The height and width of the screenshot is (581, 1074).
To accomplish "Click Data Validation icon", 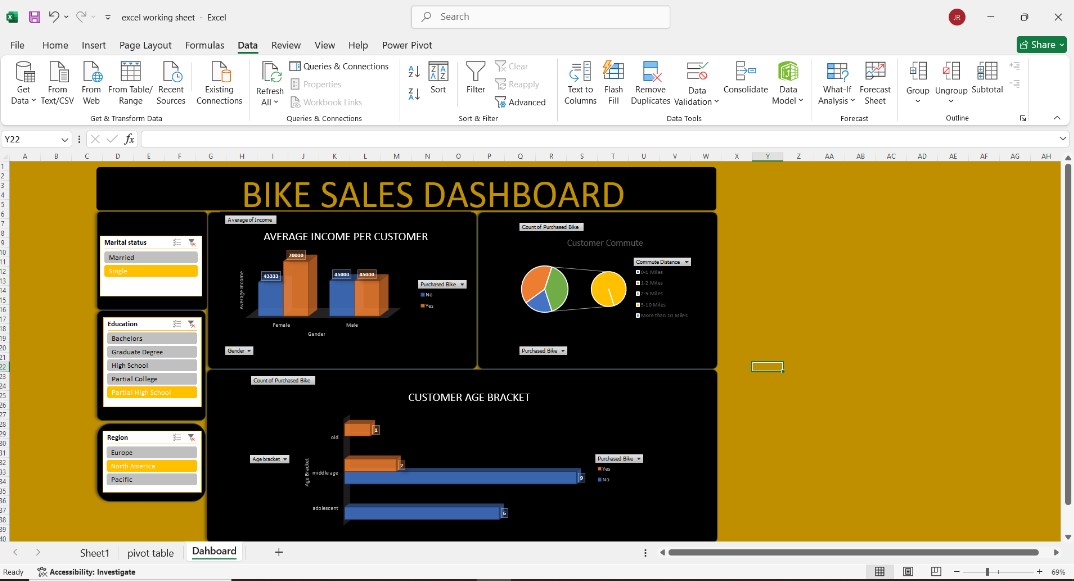I will (697, 72).
